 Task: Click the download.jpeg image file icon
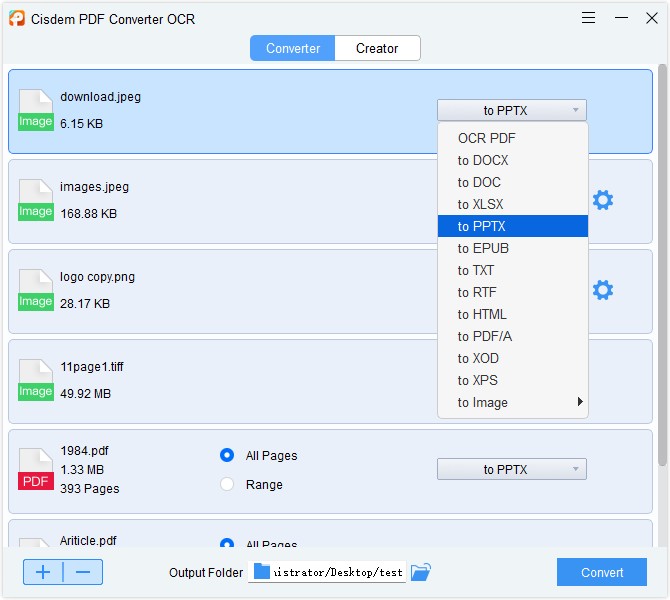click(x=36, y=110)
